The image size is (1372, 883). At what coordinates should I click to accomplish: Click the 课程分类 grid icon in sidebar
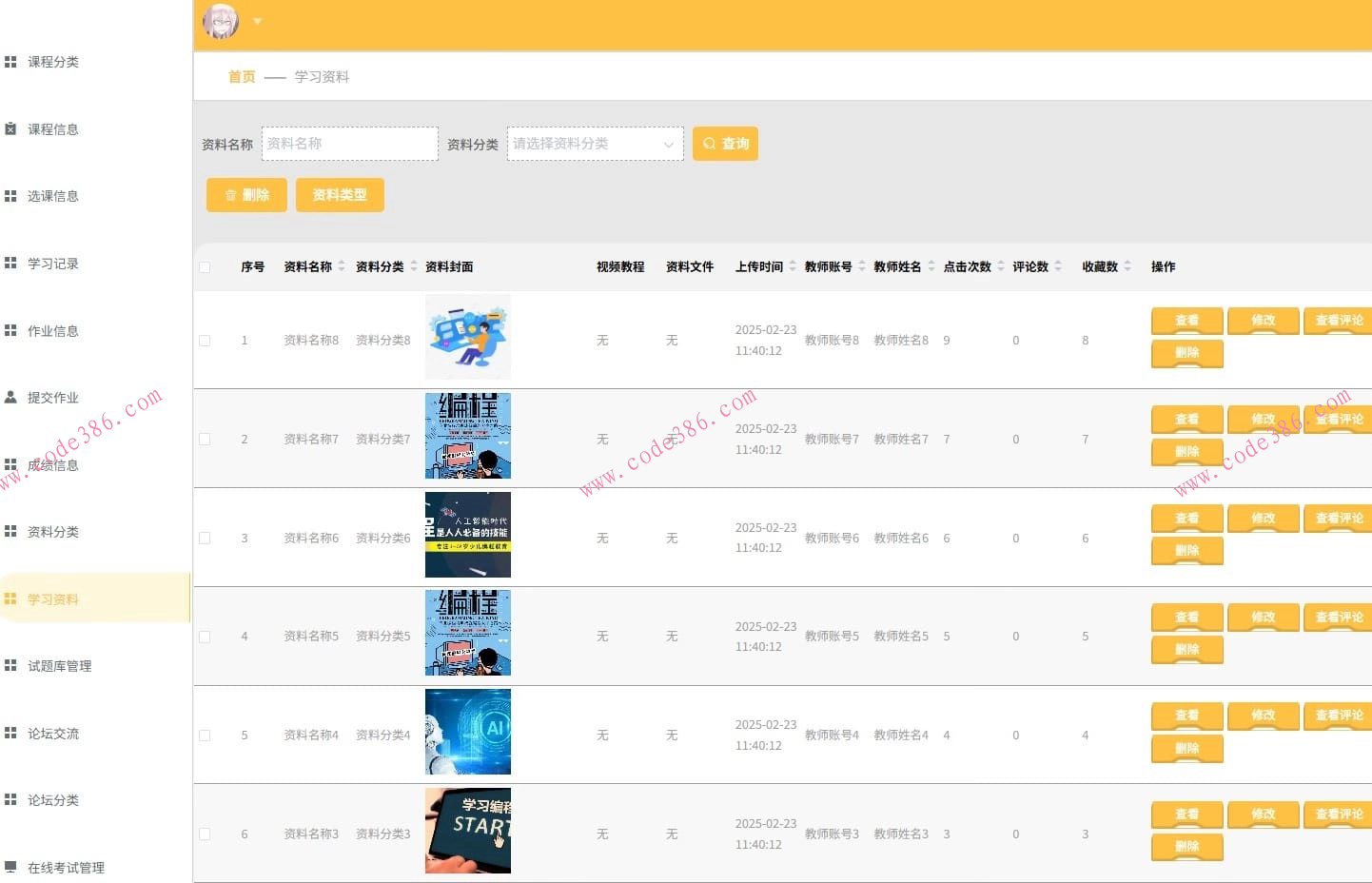pyautogui.click(x=10, y=62)
